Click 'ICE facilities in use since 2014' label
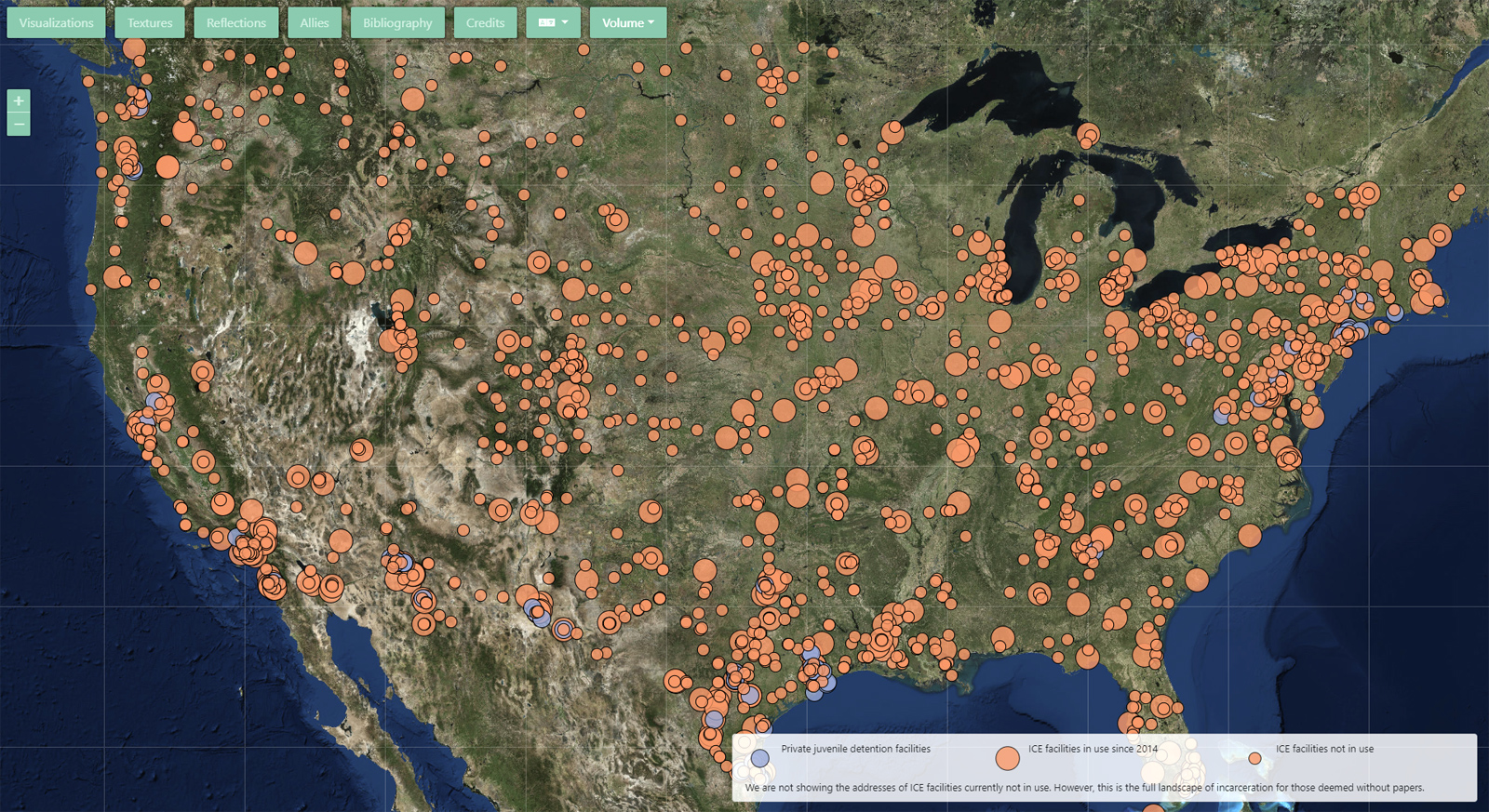Viewport: 1489px width, 812px height. [1093, 749]
